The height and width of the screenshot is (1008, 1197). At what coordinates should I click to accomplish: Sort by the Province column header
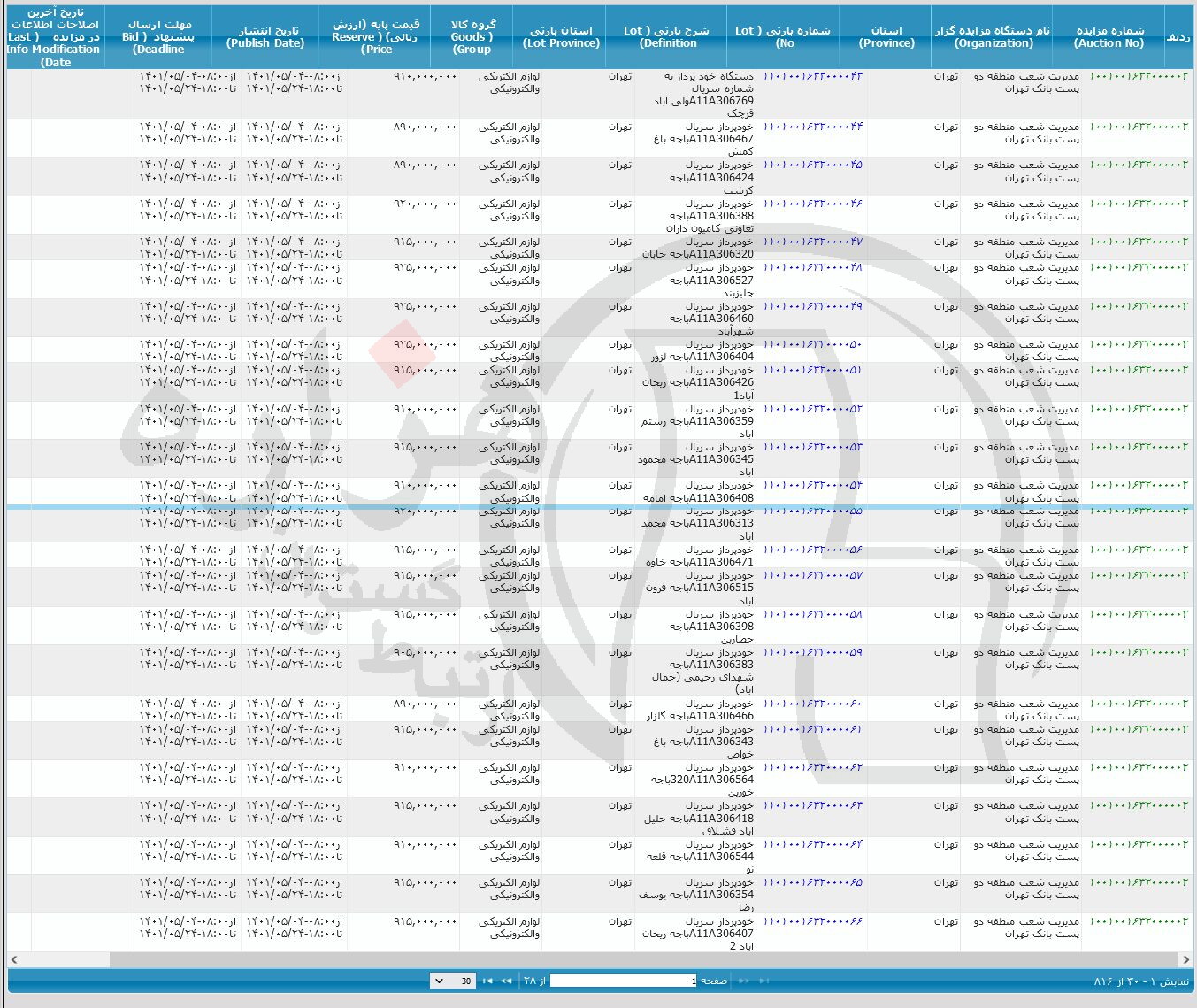pyautogui.click(x=886, y=37)
